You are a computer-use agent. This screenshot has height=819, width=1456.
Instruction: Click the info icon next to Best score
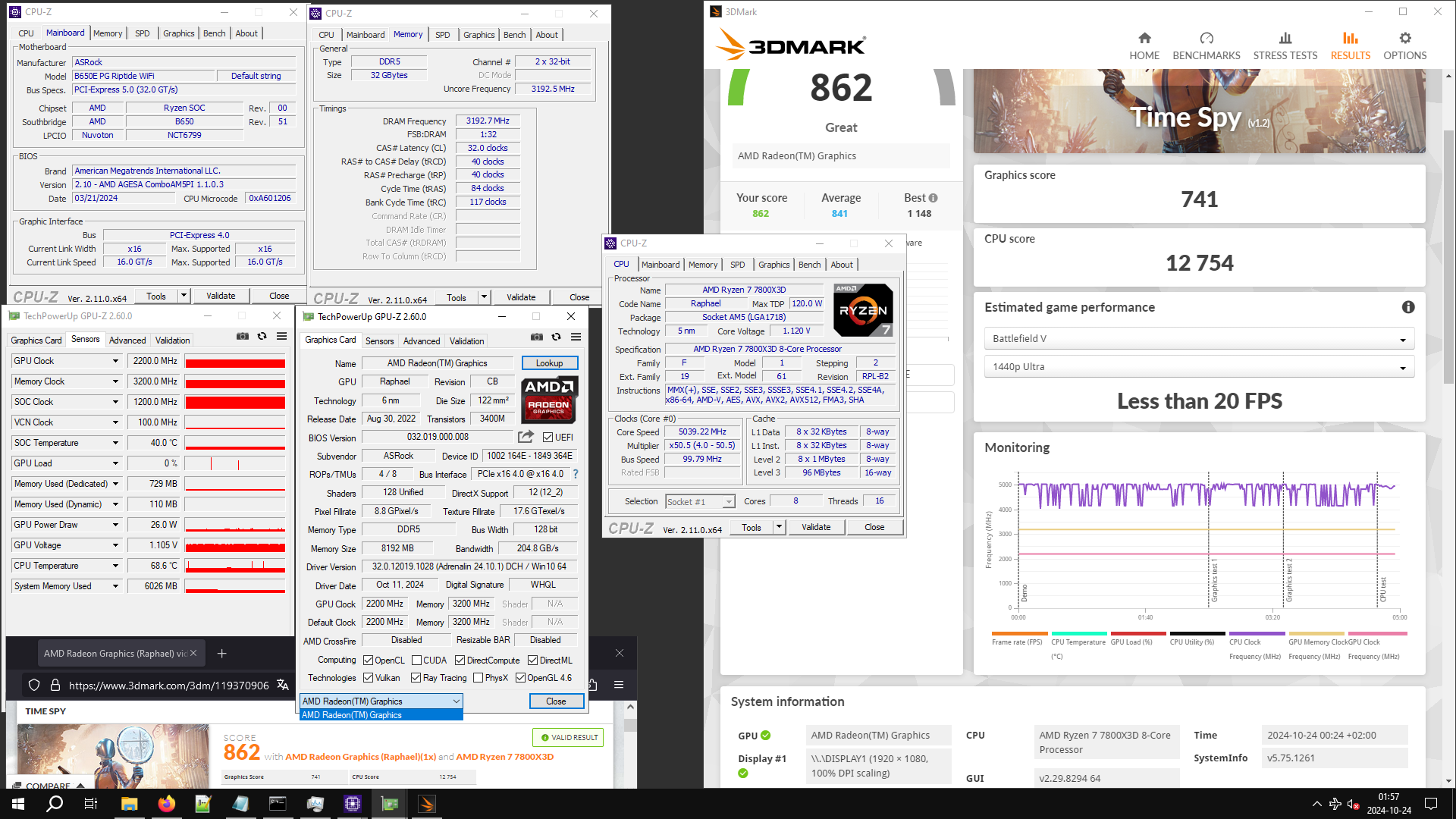(934, 198)
